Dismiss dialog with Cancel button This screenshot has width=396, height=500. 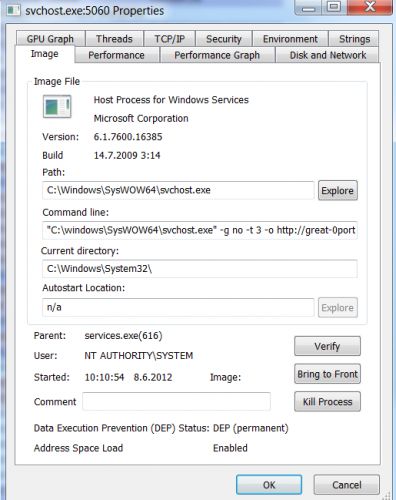(x=346, y=485)
